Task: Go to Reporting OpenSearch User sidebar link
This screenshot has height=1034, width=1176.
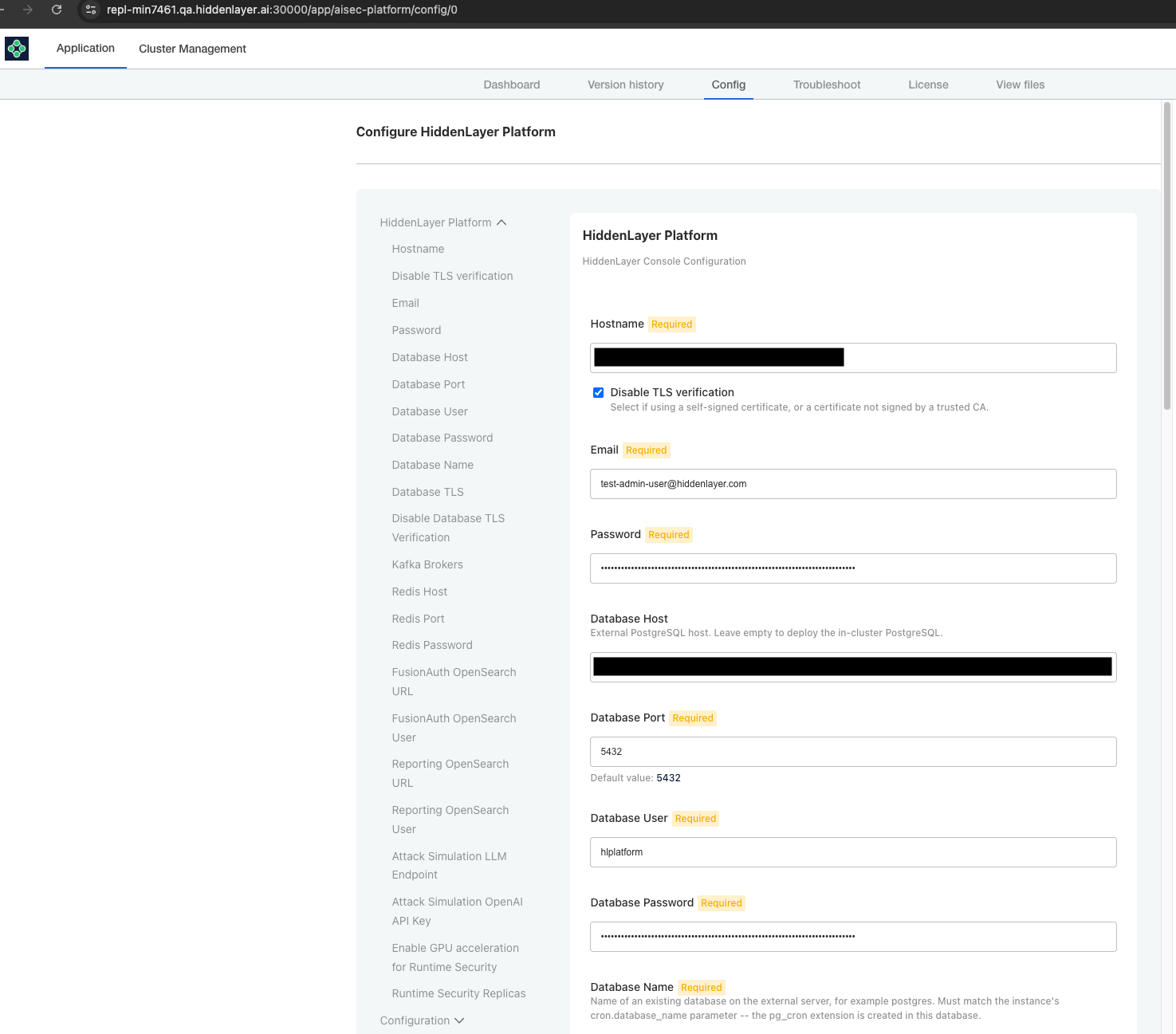Action: 450,820
